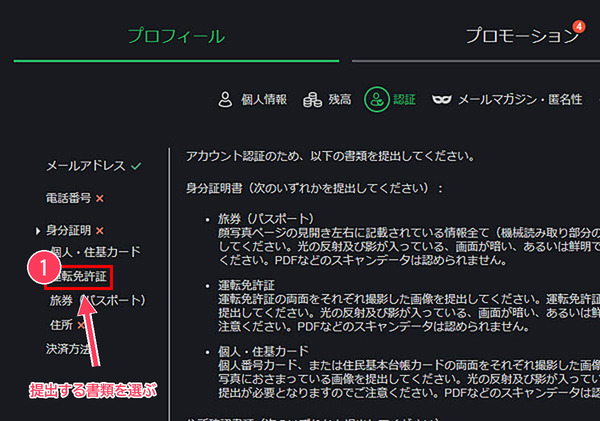Select メールアドレス in the sidebar
Screen dimensions: 600x421
click(x=86, y=166)
